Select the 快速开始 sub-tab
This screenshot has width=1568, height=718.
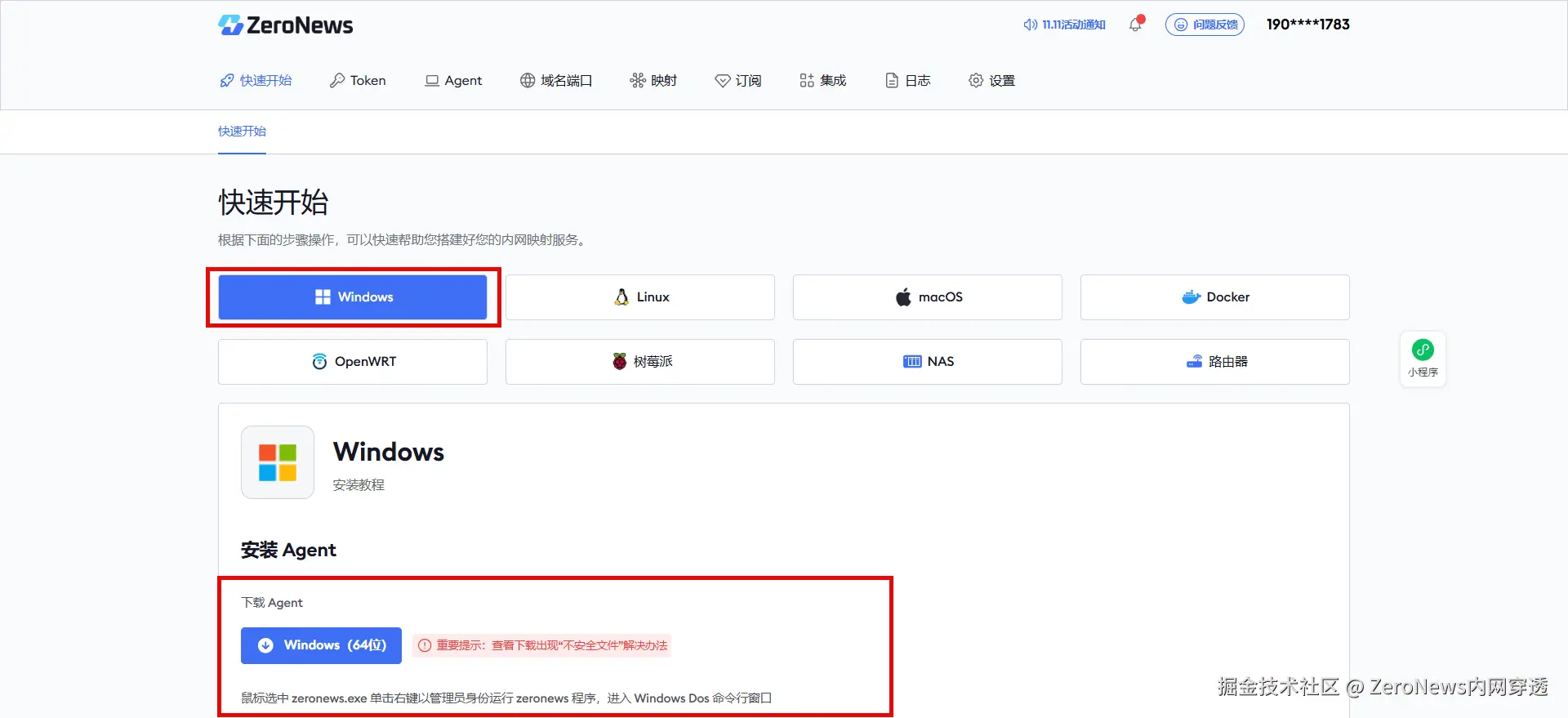tap(242, 132)
